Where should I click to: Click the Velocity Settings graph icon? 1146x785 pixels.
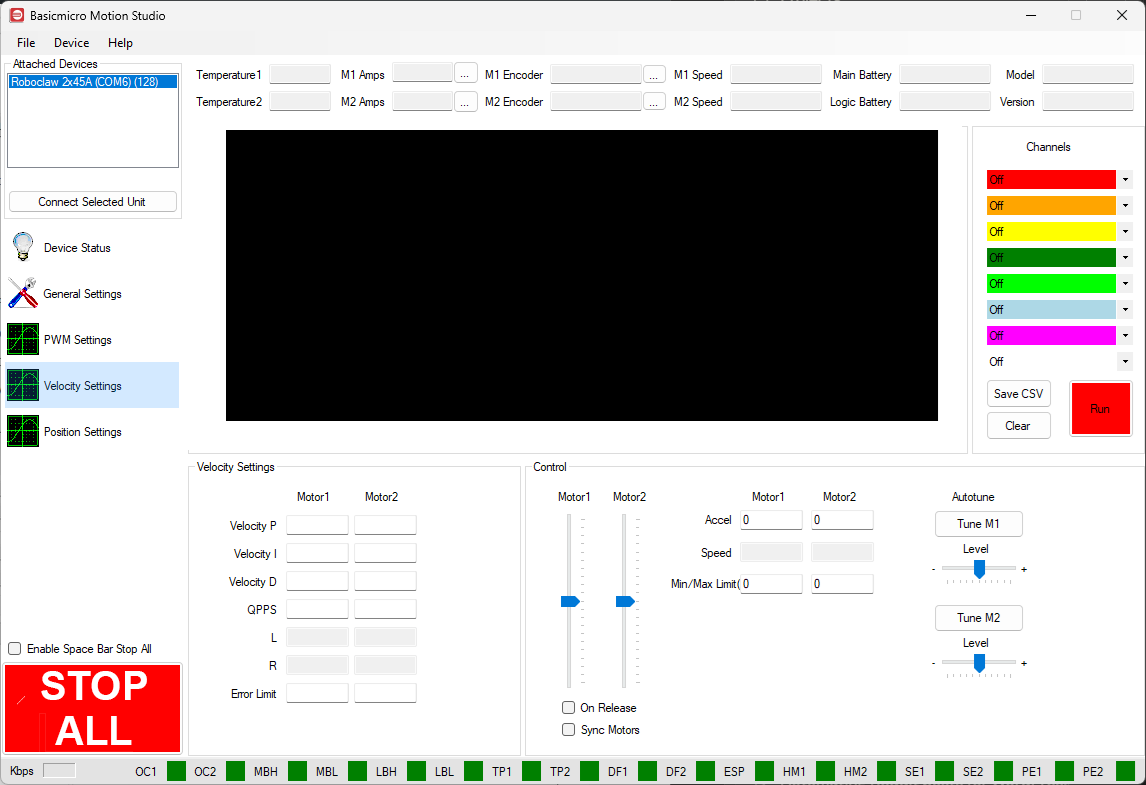(x=23, y=385)
